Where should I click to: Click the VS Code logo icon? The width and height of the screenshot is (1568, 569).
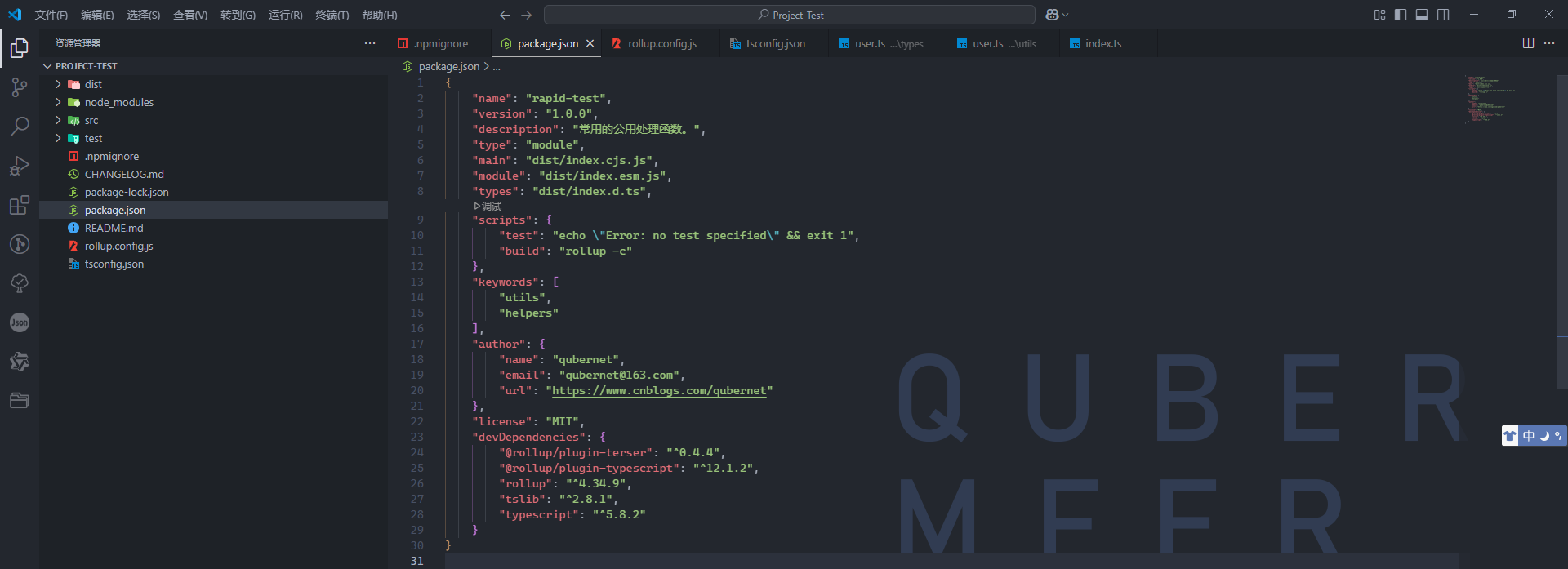click(15, 15)
